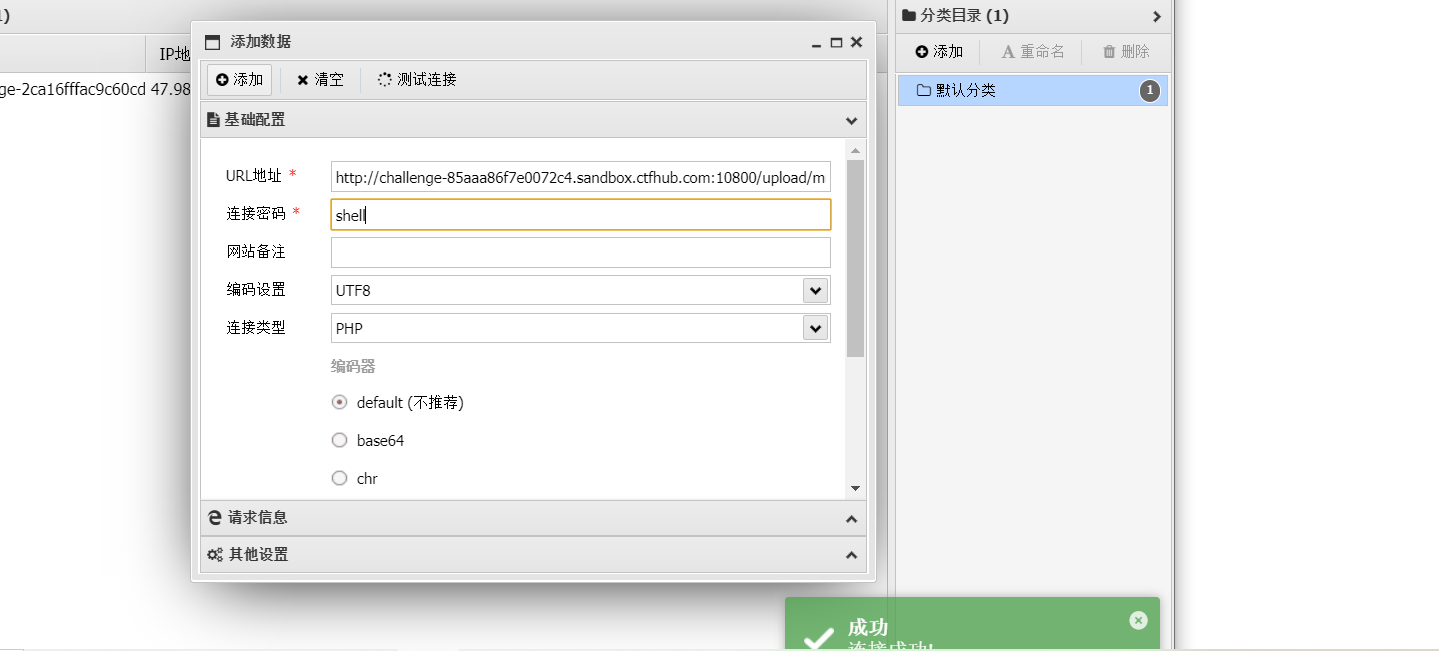
Task: Click the URL地址 input field
Action: click(581, 177)
